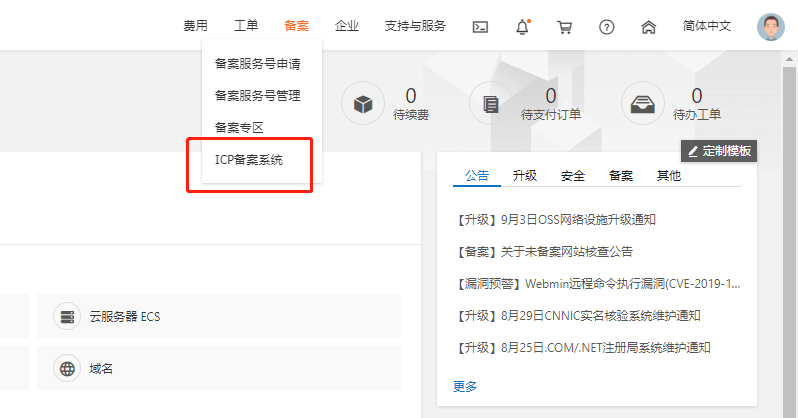Open the 简体中文 language selector

tap(706, 25)
